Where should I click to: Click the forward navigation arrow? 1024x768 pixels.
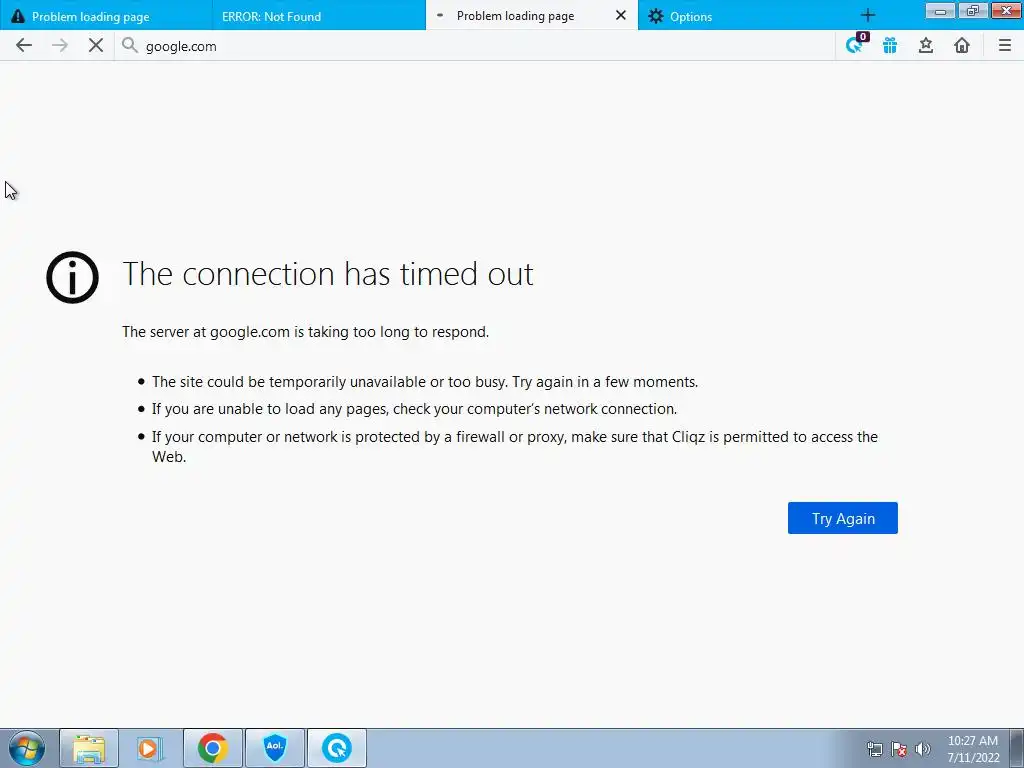coord(59,45)
